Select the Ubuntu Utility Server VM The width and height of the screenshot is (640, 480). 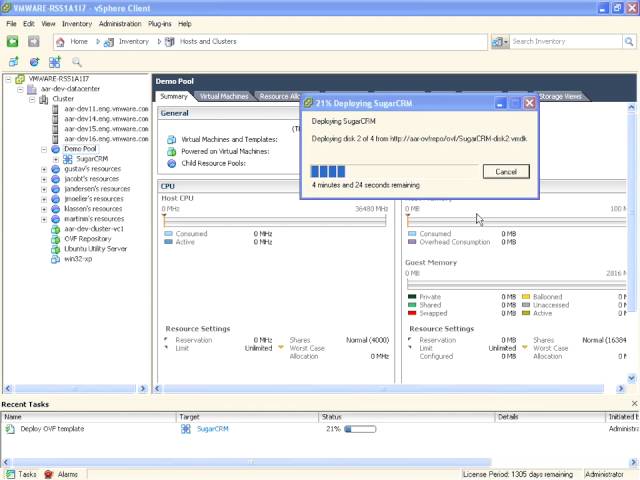click(x=96, y=249)
